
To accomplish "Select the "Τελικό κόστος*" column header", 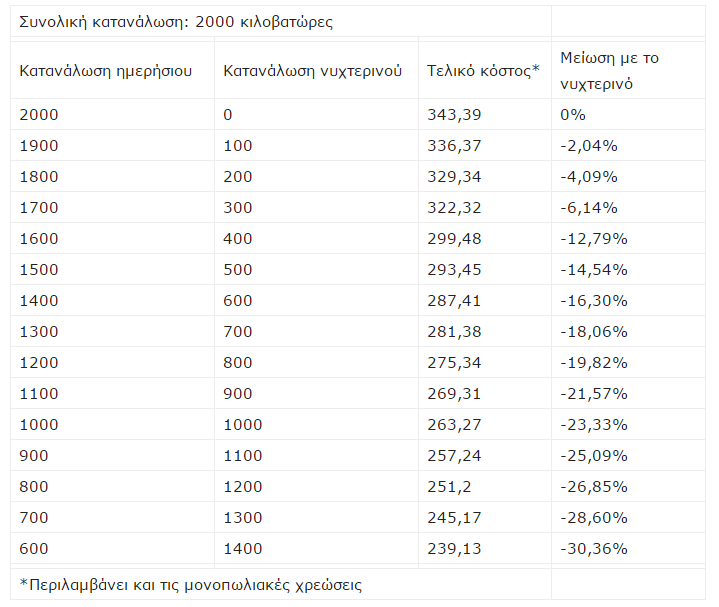I will (x=483, y=71).
